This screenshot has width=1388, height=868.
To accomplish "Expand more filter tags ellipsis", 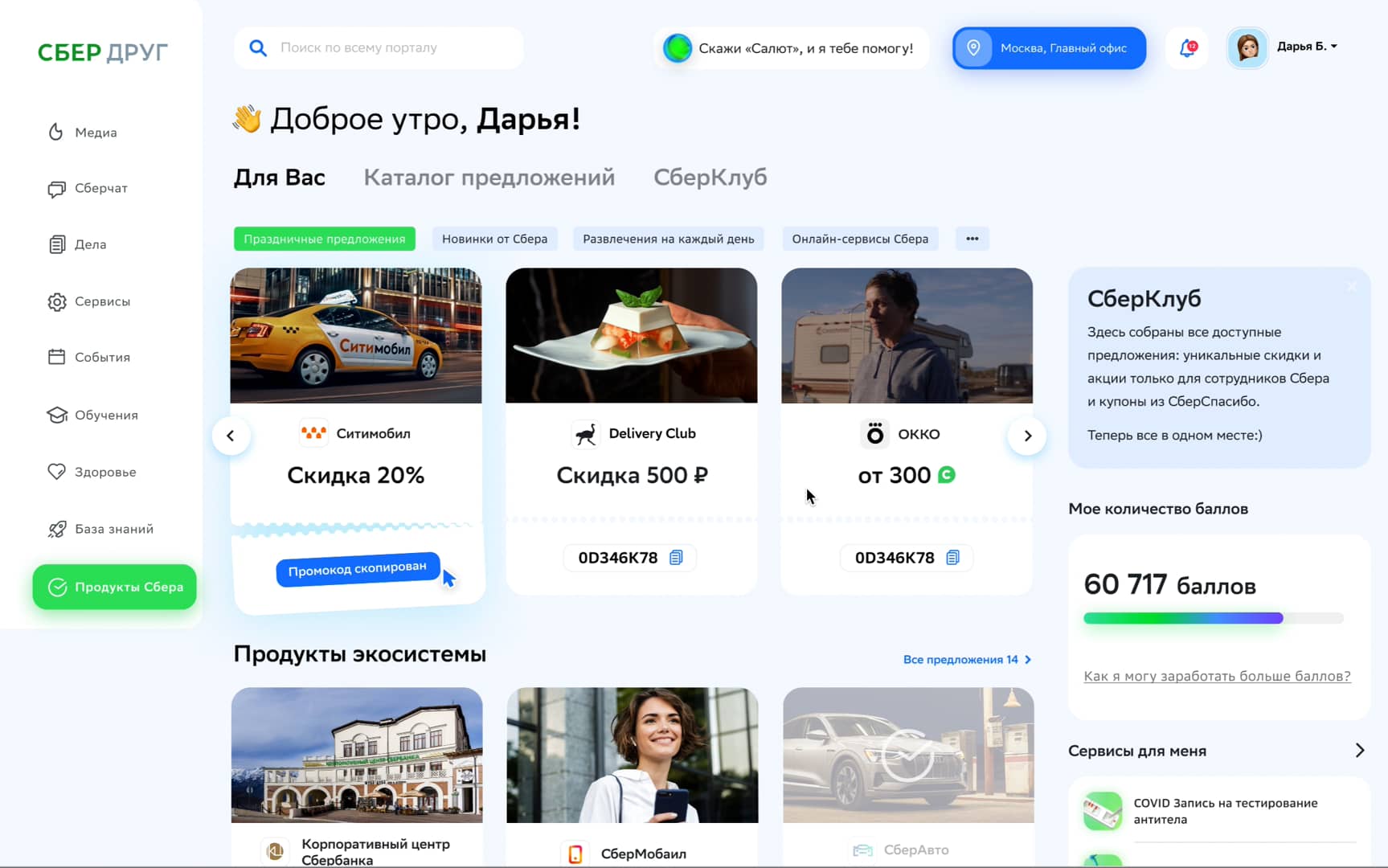I will (x=972, y=239).
